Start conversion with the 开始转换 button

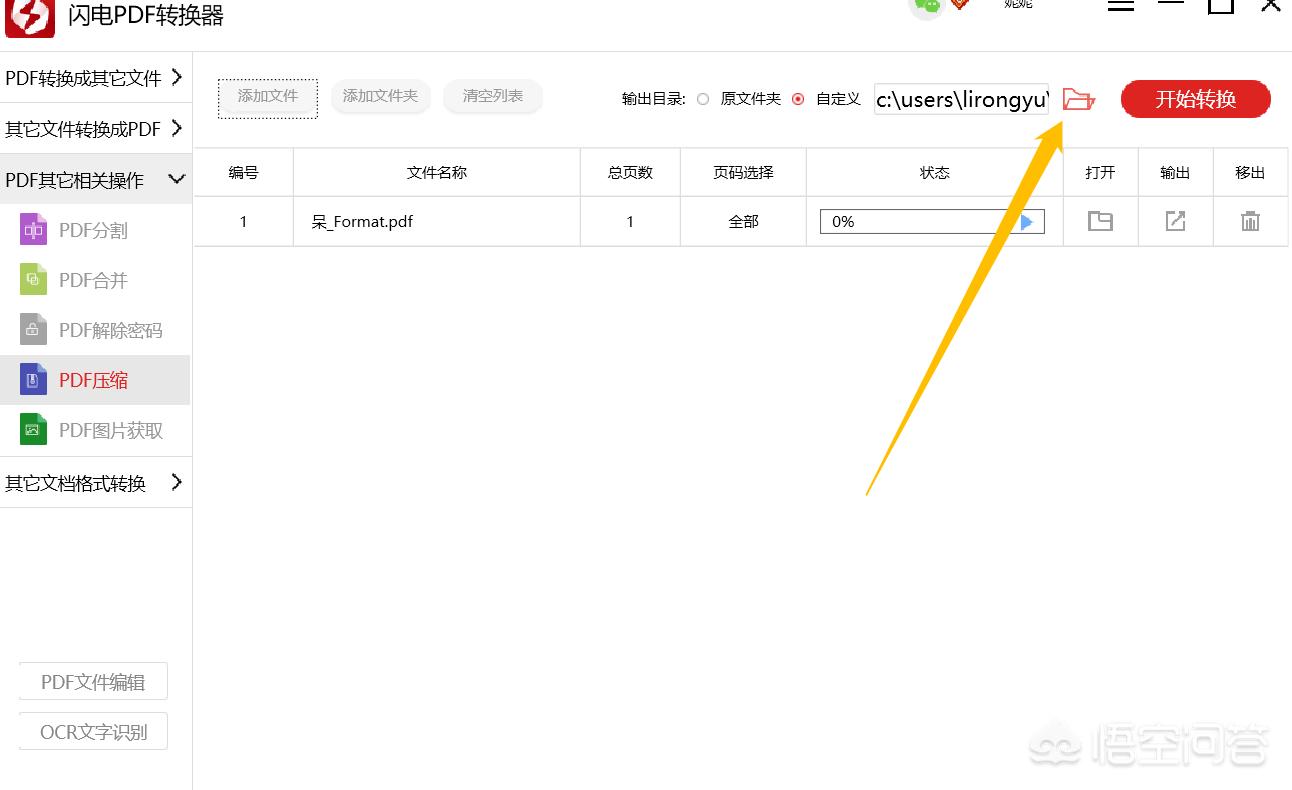pos(1195,99)
